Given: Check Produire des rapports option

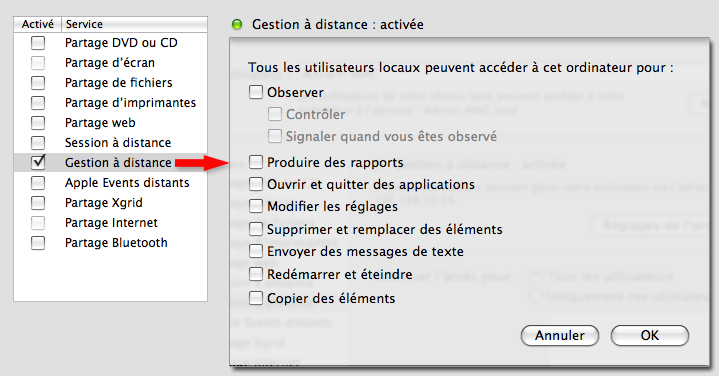Looking at the screenshot, I should (256, 162).
